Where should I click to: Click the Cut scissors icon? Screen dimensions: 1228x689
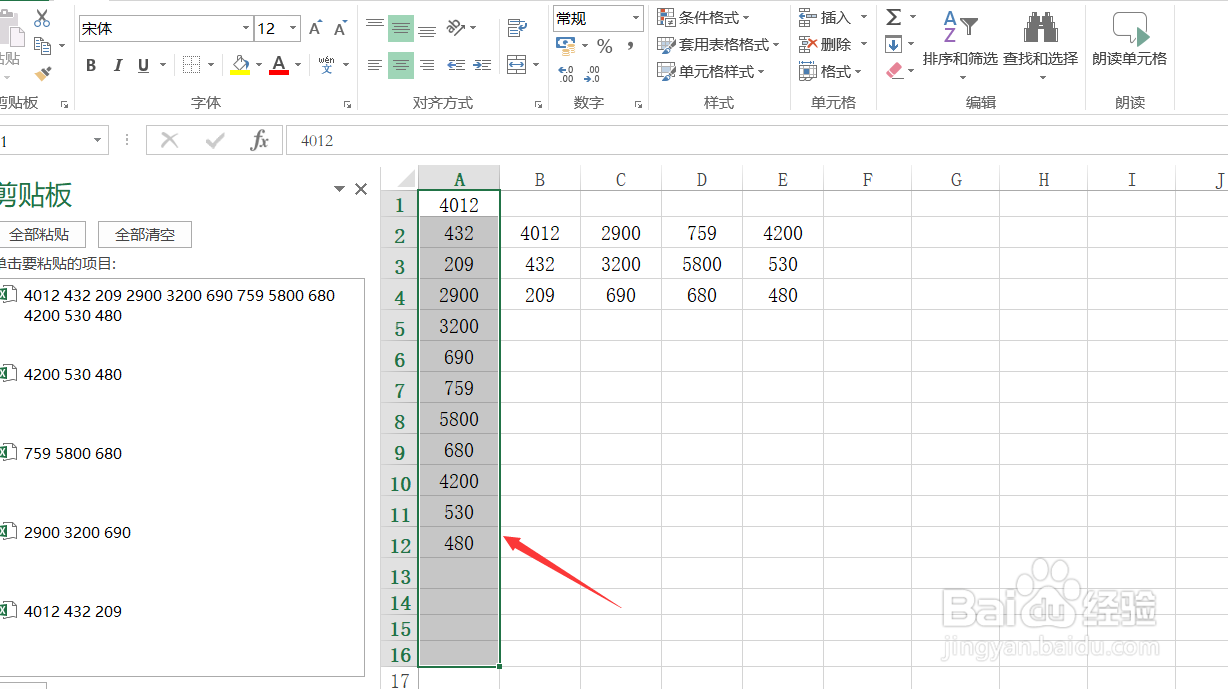click(x=42, y=18)
